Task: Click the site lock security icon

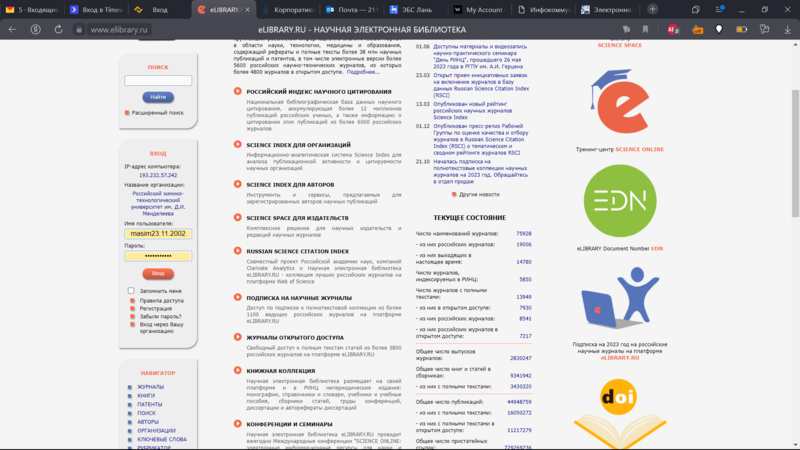Action: 79,30
